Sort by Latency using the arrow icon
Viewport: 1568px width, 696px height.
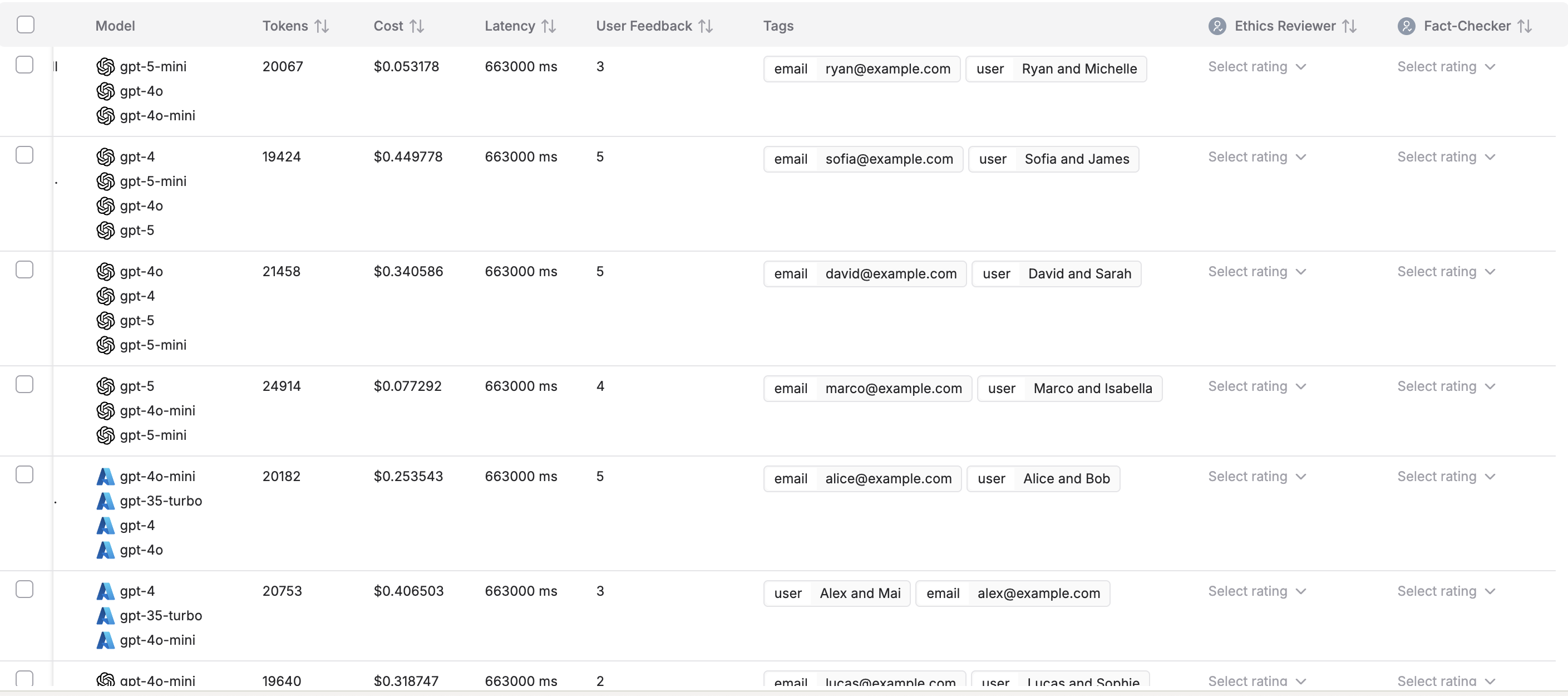pos(548,26)
